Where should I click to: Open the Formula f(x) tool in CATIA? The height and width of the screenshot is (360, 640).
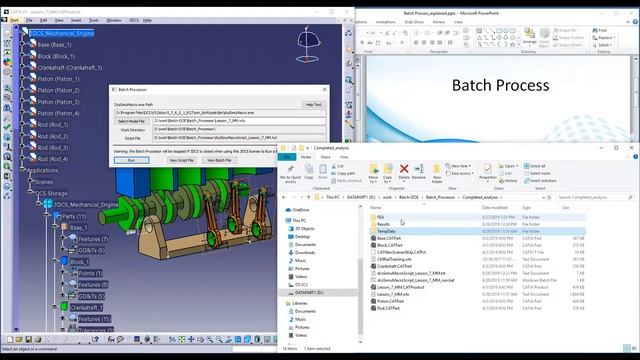pos(111,339)
